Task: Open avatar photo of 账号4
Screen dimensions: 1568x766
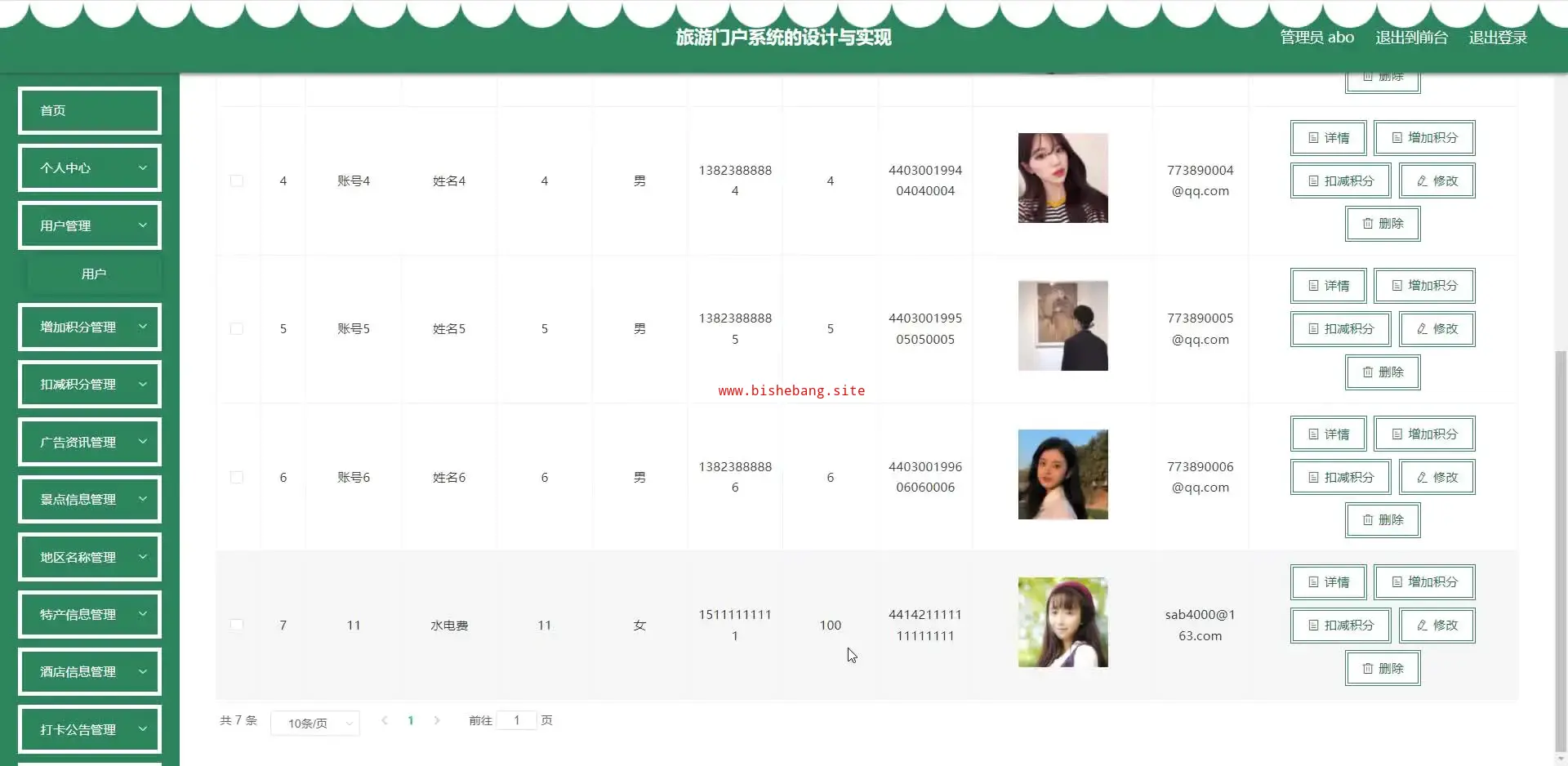Action: [x=1062, y=178]
